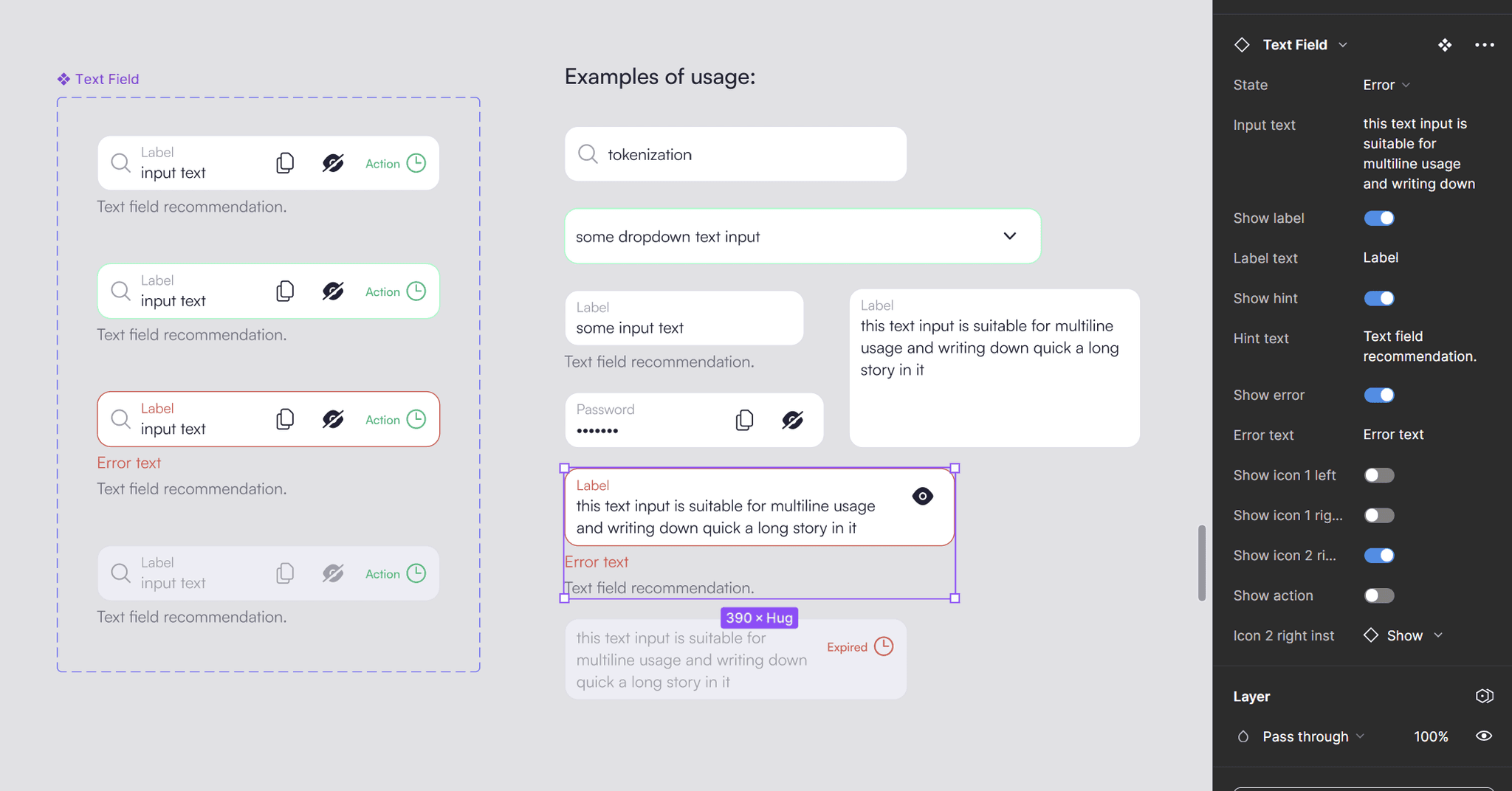
Task: Open the Layer blend settings hexagon icon
Action: (1484, 696)
